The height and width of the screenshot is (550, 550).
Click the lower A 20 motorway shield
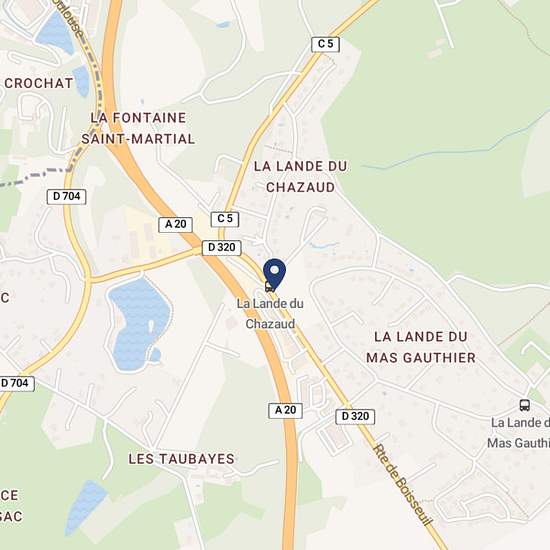click(286, 410)
